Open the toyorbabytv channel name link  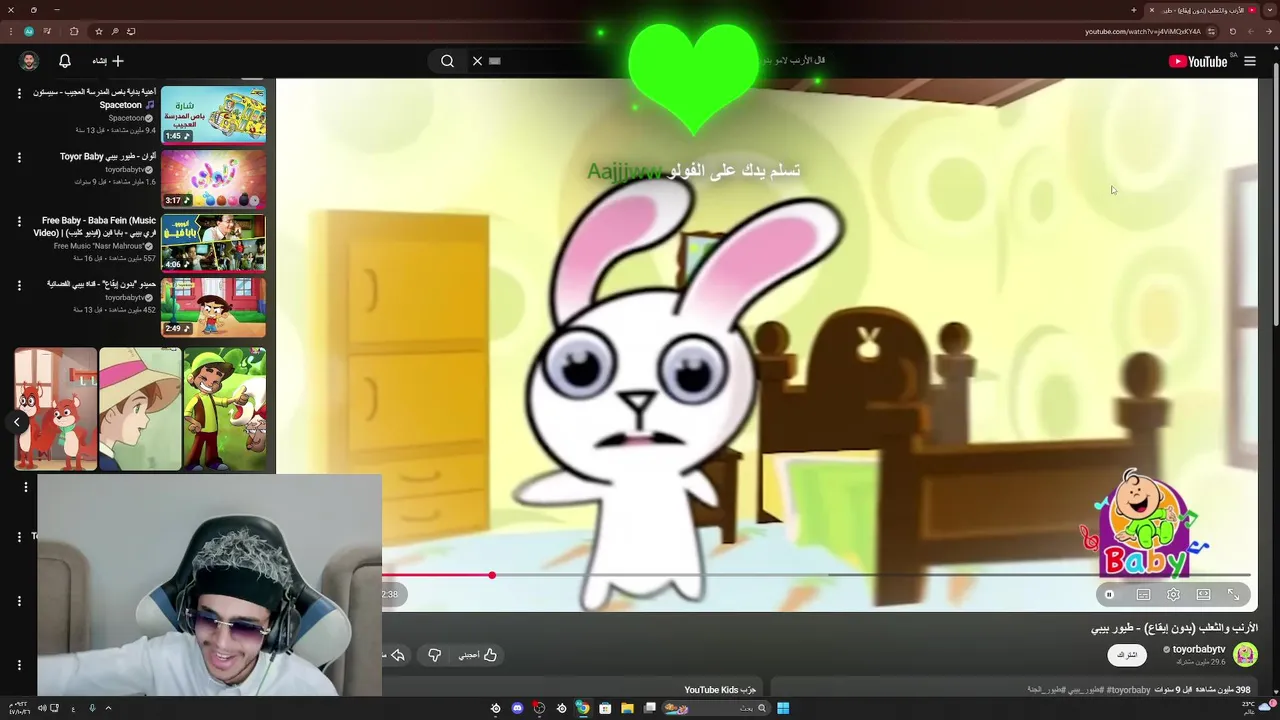[x=1199, y=649]
